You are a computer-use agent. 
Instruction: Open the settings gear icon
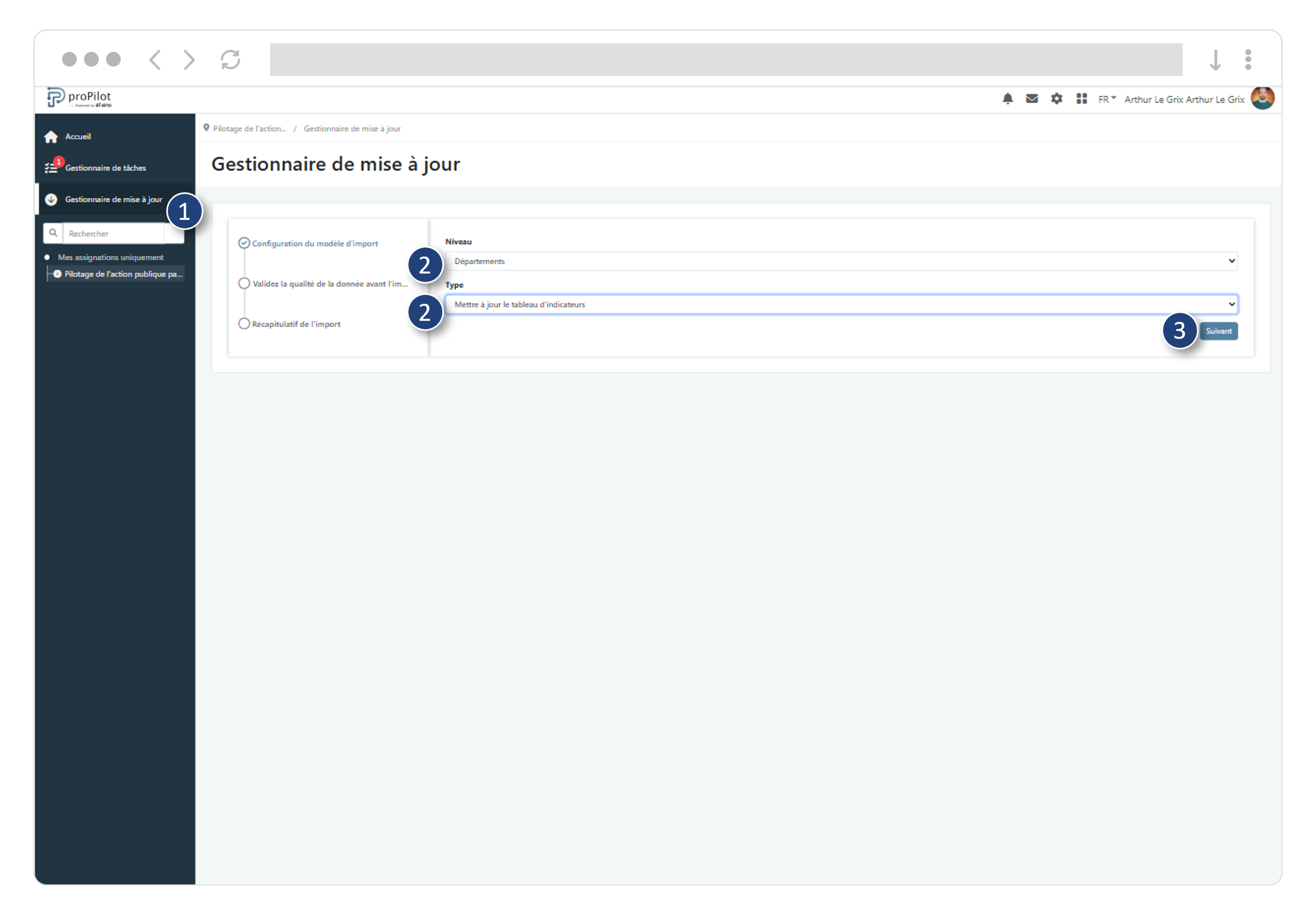pyautogui.click(x=1056, y=99)
